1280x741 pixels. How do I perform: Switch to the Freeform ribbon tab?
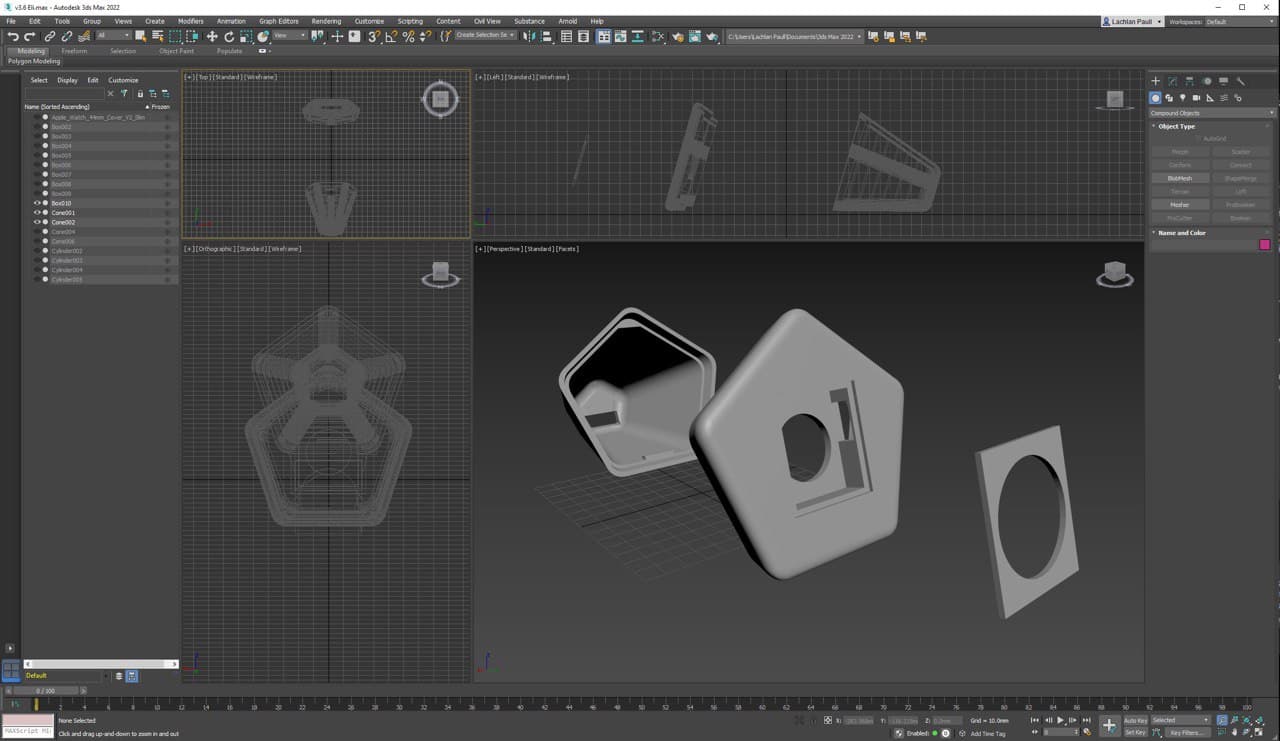75,51
